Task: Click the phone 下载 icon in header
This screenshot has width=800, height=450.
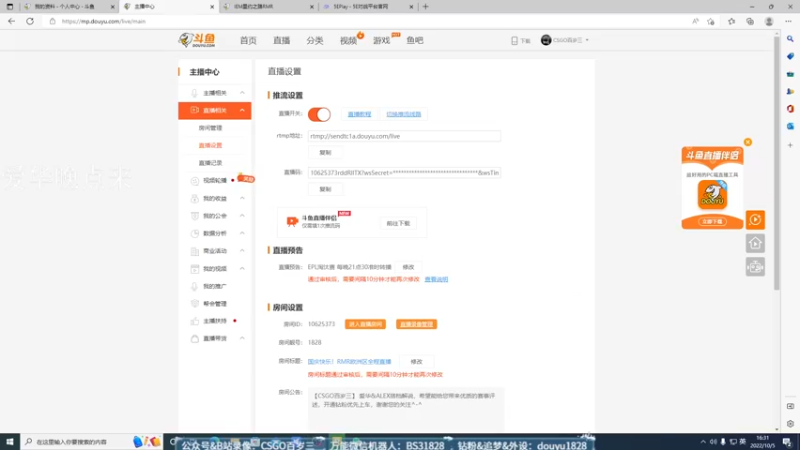Action: (514, 40)
